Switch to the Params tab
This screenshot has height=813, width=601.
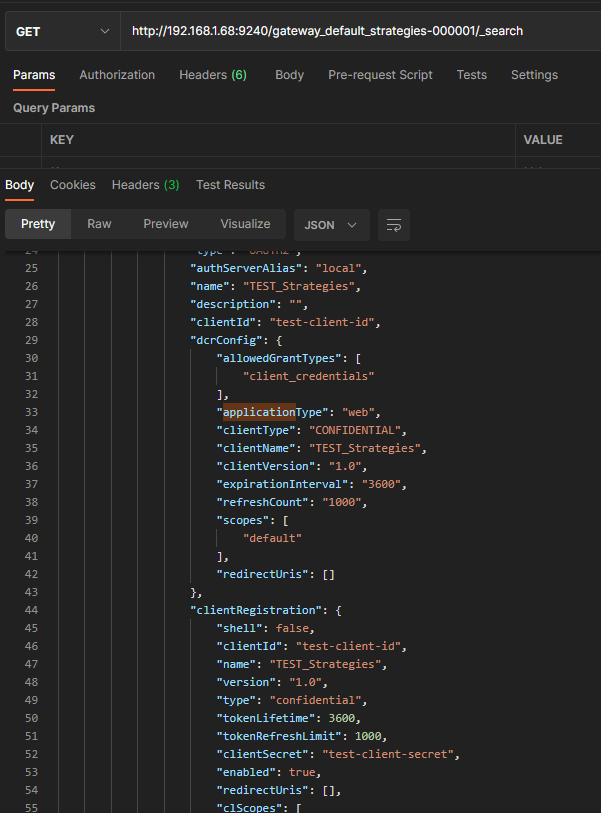(34, 75)
